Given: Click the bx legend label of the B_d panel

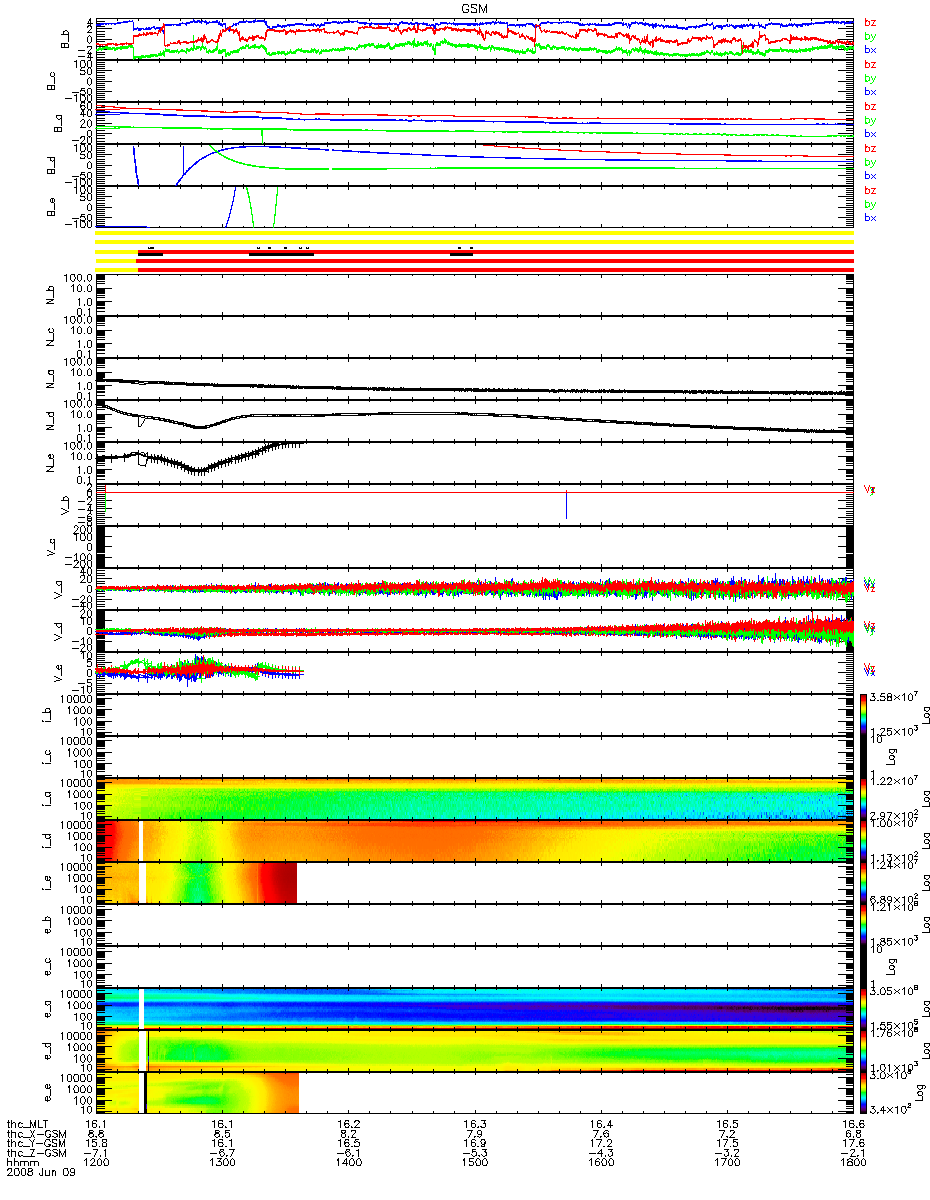Looking at the screenshot, I should tap(870, 175).
